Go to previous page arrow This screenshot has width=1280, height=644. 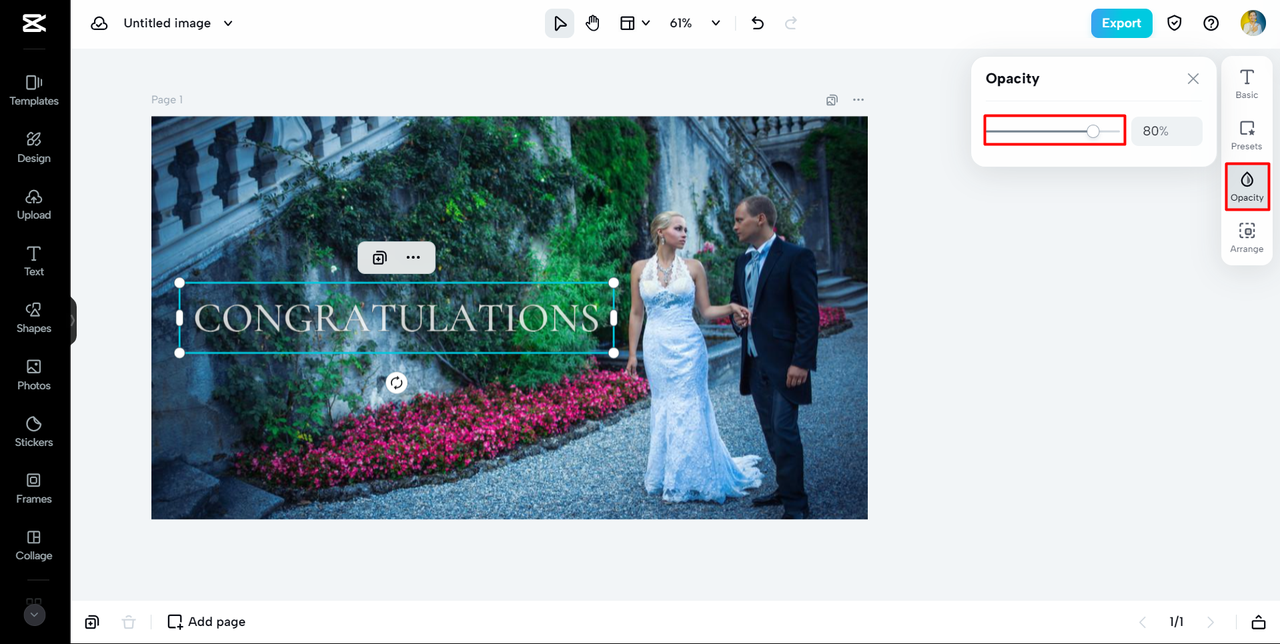[x=1144, y=622]
